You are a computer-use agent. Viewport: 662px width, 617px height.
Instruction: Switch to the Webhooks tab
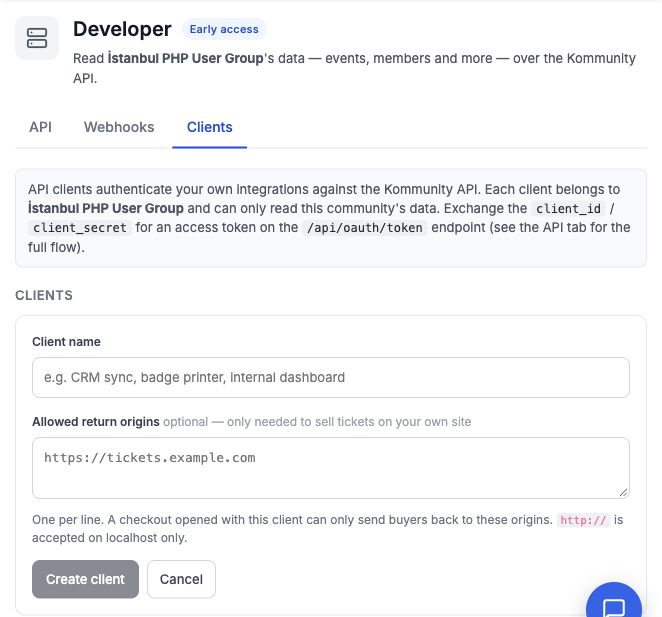(x=119, y=127)
